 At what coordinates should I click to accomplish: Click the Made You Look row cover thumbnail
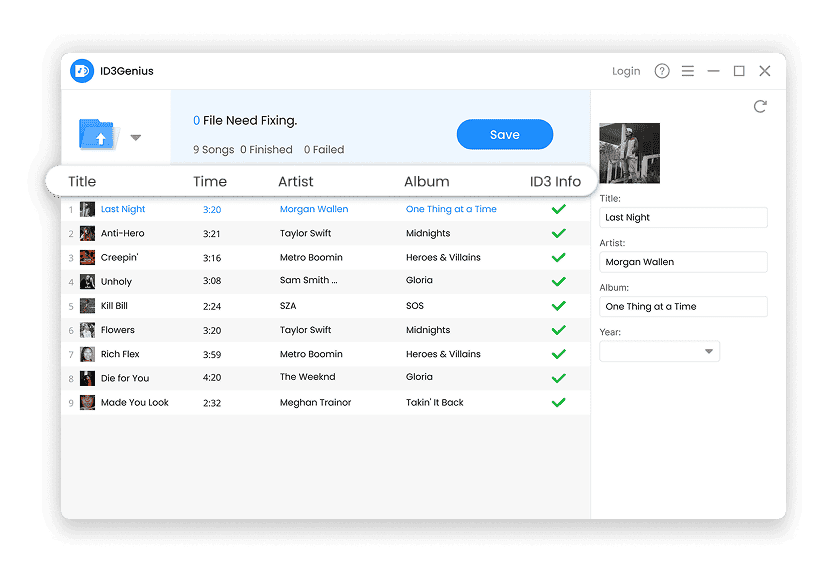click(87, 403)
